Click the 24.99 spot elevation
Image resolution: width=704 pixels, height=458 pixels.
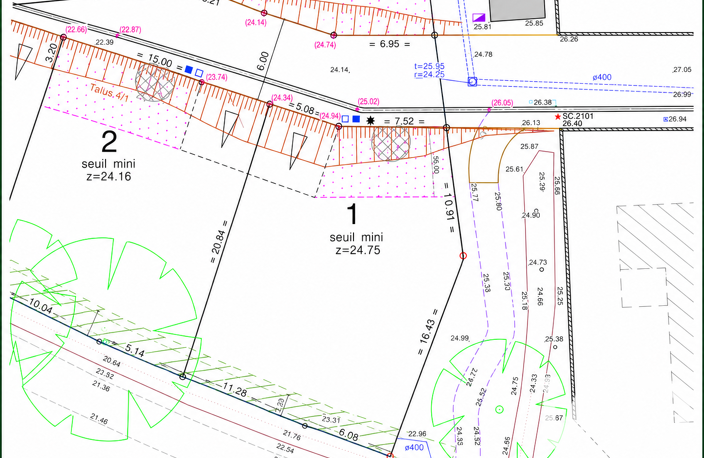click(460, 338)
